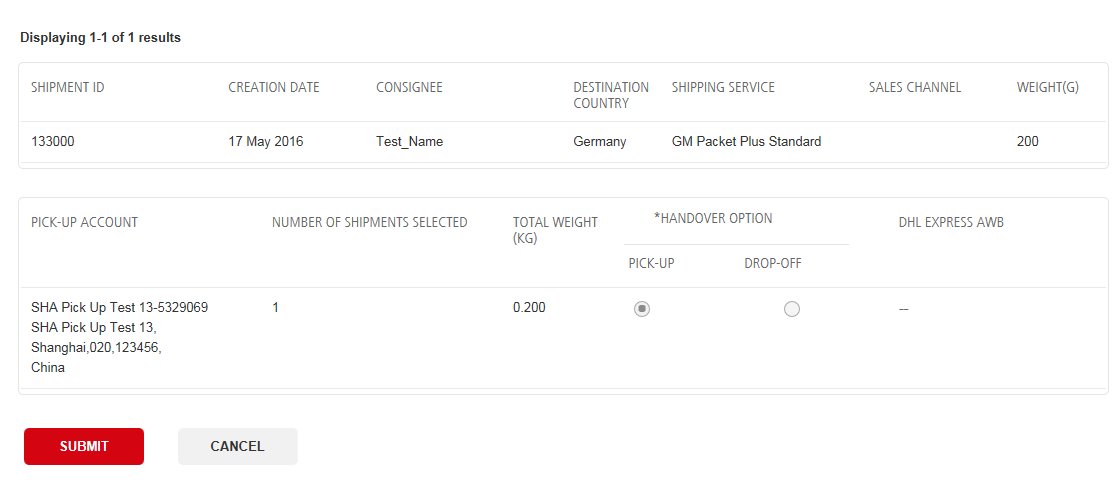Click the 17 May 2016 date cell

coord(266,142)
